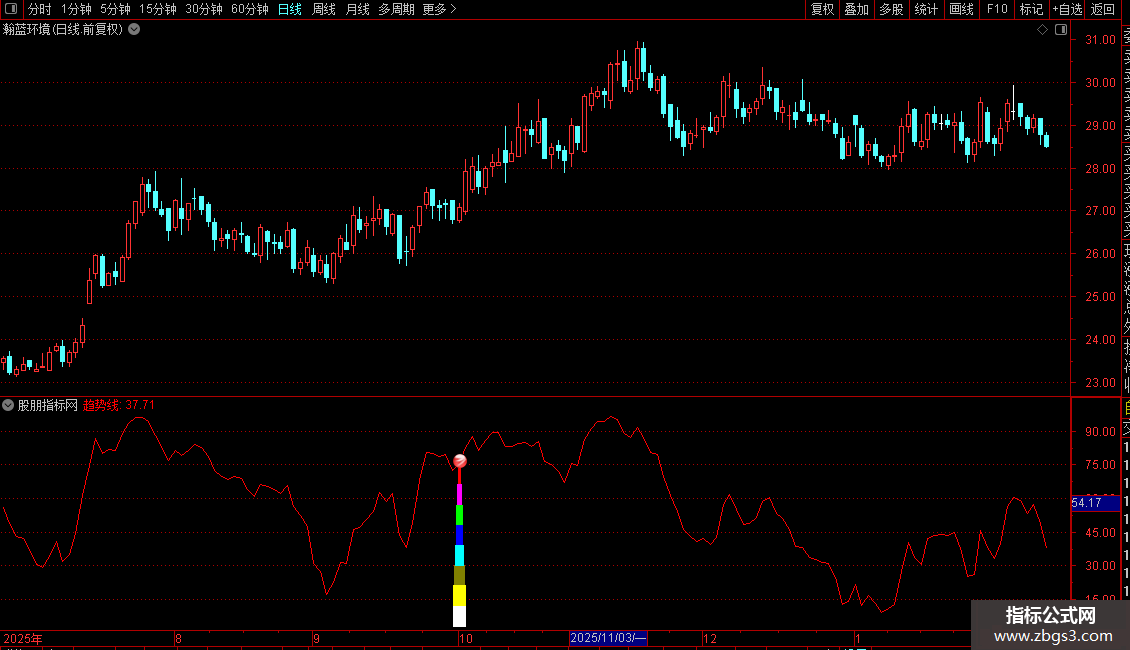Click the magenta segment of the signal bar
The height and width of the screenshot is (650, 1130).
tap(460, 494)
